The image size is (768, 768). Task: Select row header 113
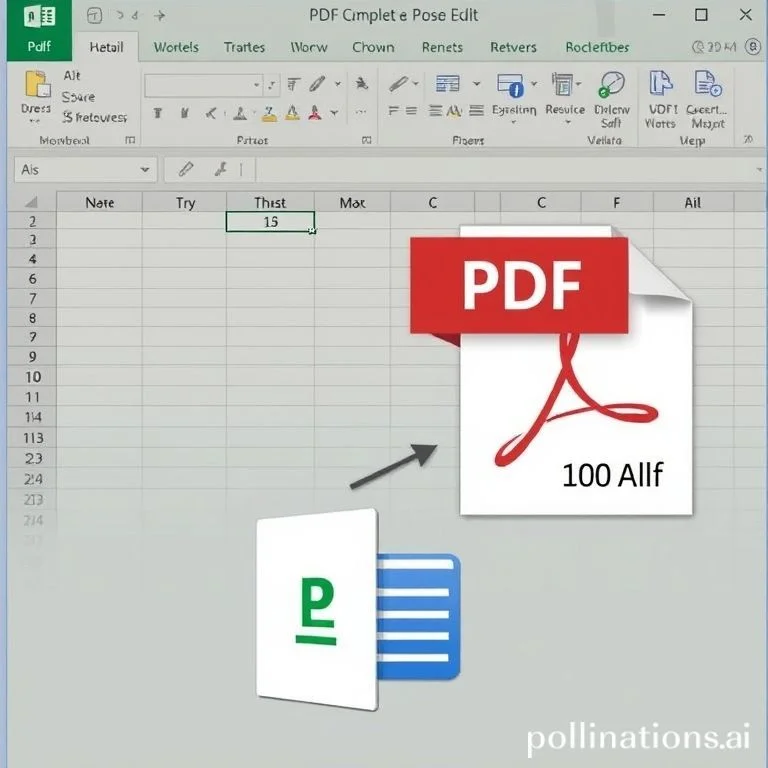[x=32, y=437]
